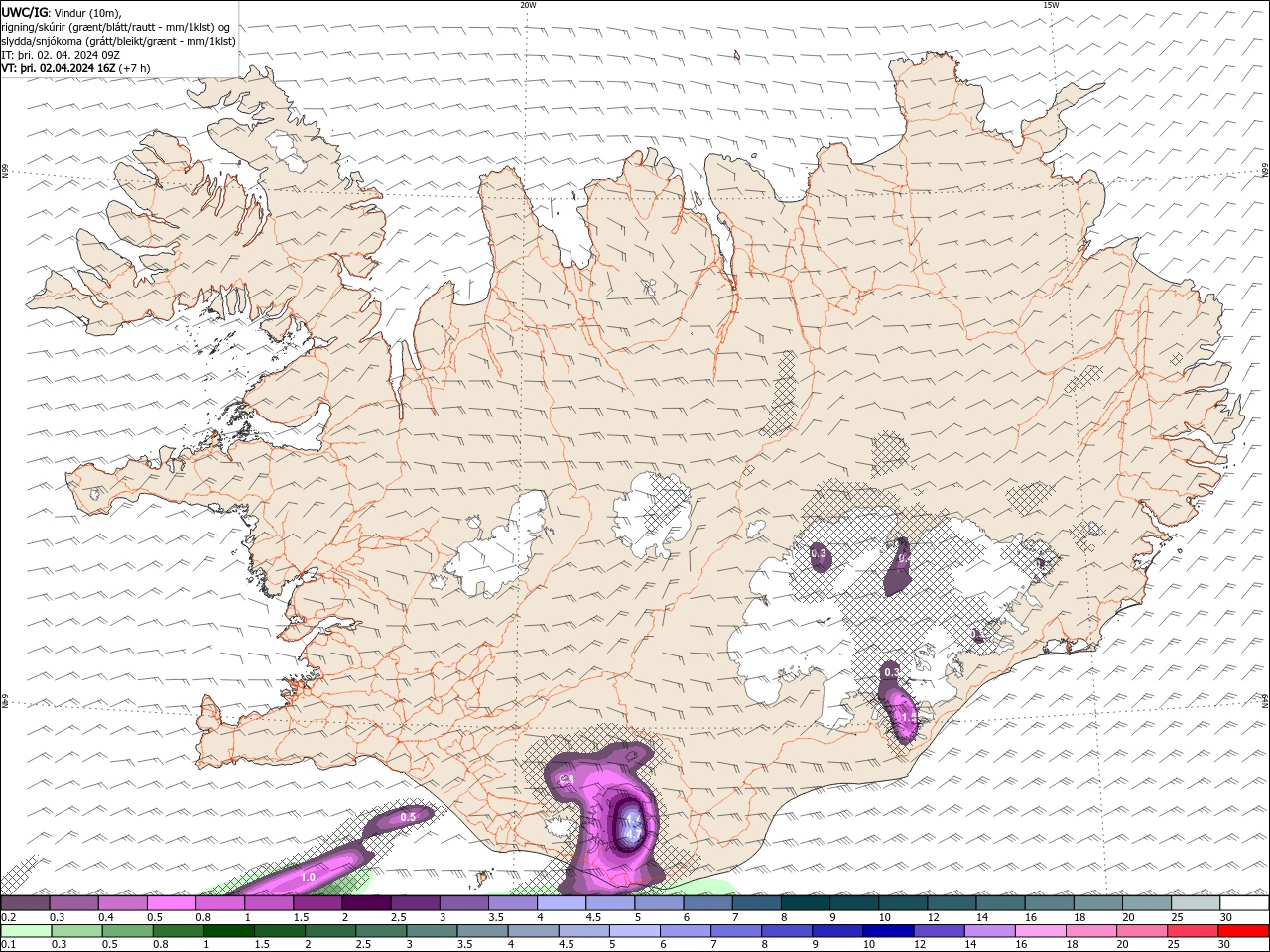Click the 'IT: þri. 02. 04. 2024 09Z' initial-time line
The height and width of the screenshot is (952, 1270).
pyautogui.click(x=61, y=55)
